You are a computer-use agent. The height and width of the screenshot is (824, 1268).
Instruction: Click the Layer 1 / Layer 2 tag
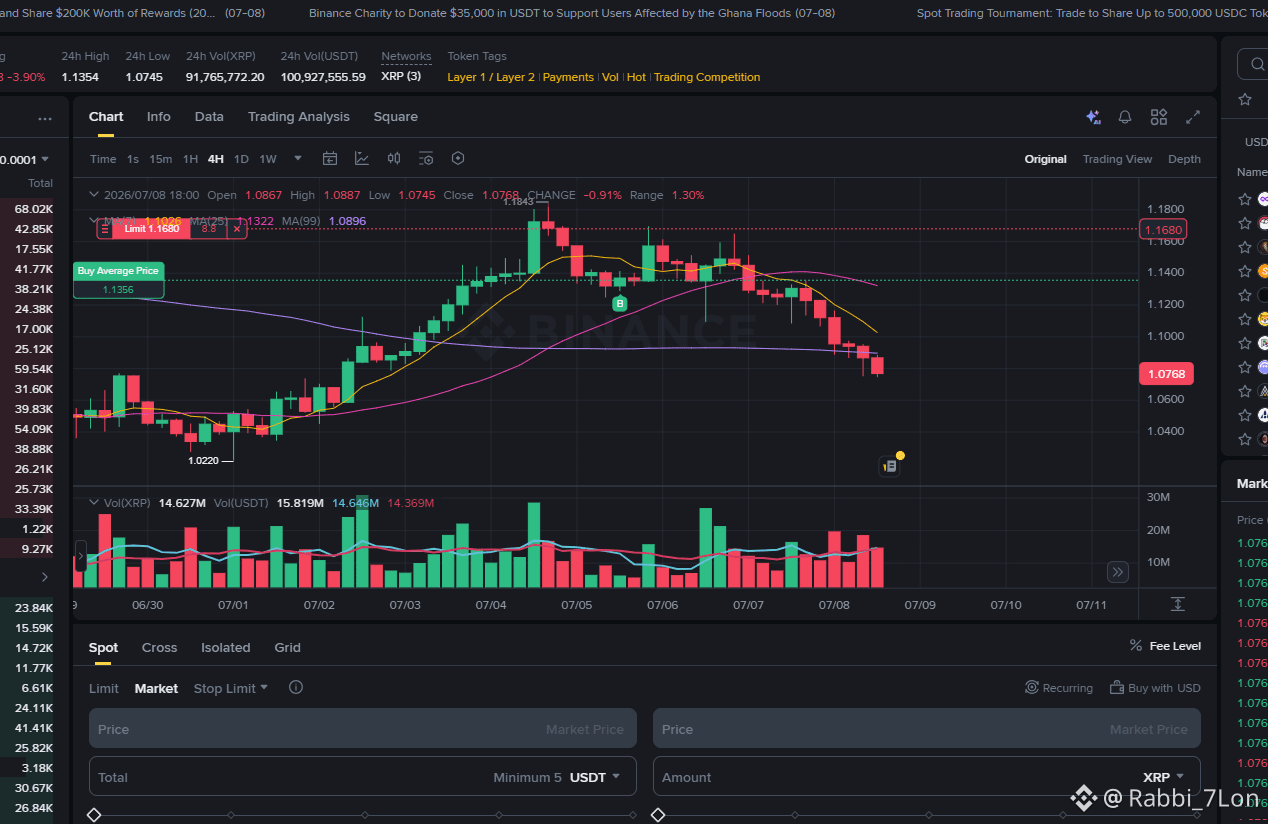click(491, 77)
